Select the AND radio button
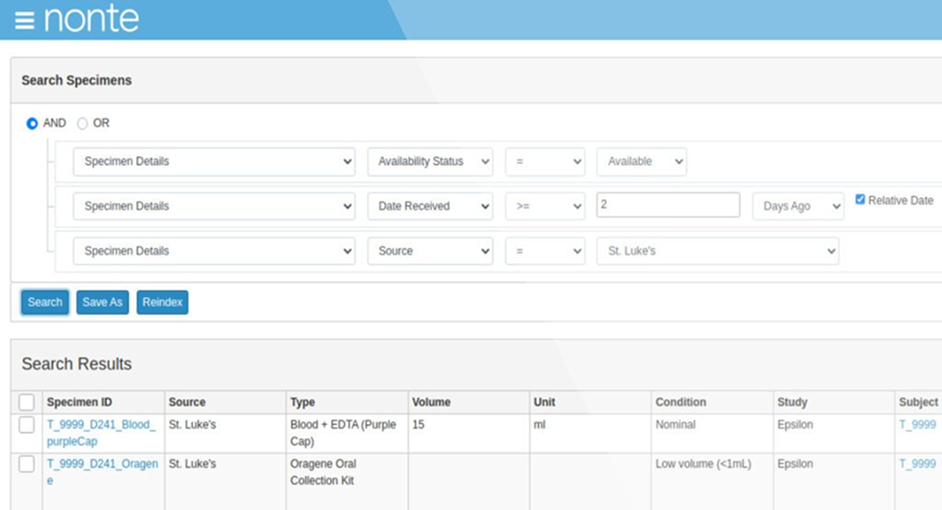The height and width of the screenshot is (510, 942). 32,123
